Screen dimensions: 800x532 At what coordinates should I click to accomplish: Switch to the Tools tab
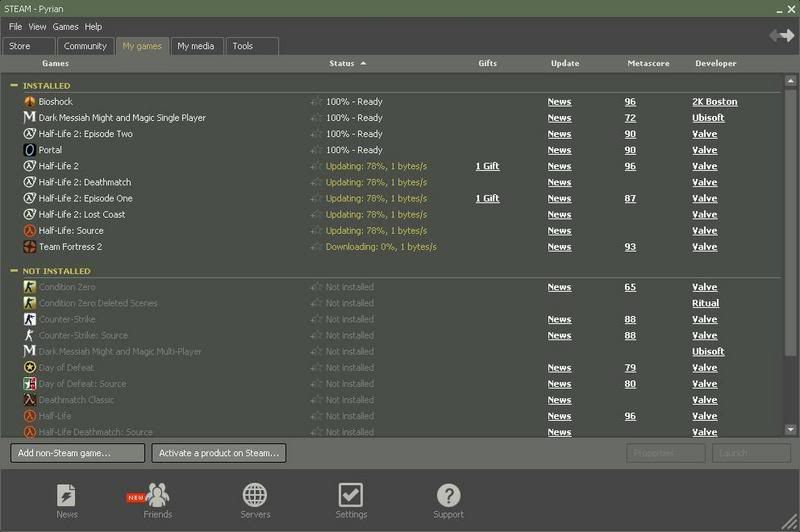[252, 46]
